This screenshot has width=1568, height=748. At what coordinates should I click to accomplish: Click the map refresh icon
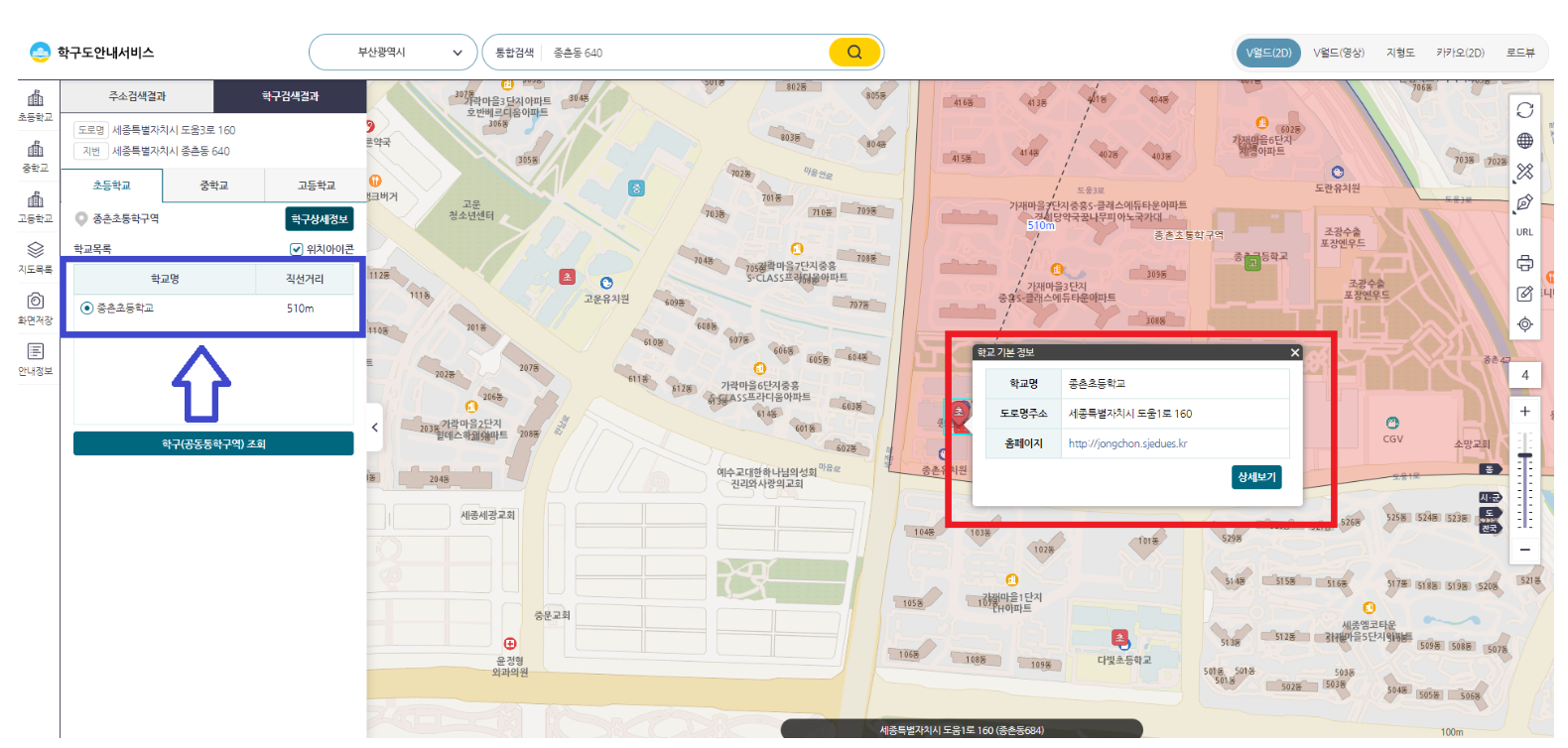[x=1525, y=110]
